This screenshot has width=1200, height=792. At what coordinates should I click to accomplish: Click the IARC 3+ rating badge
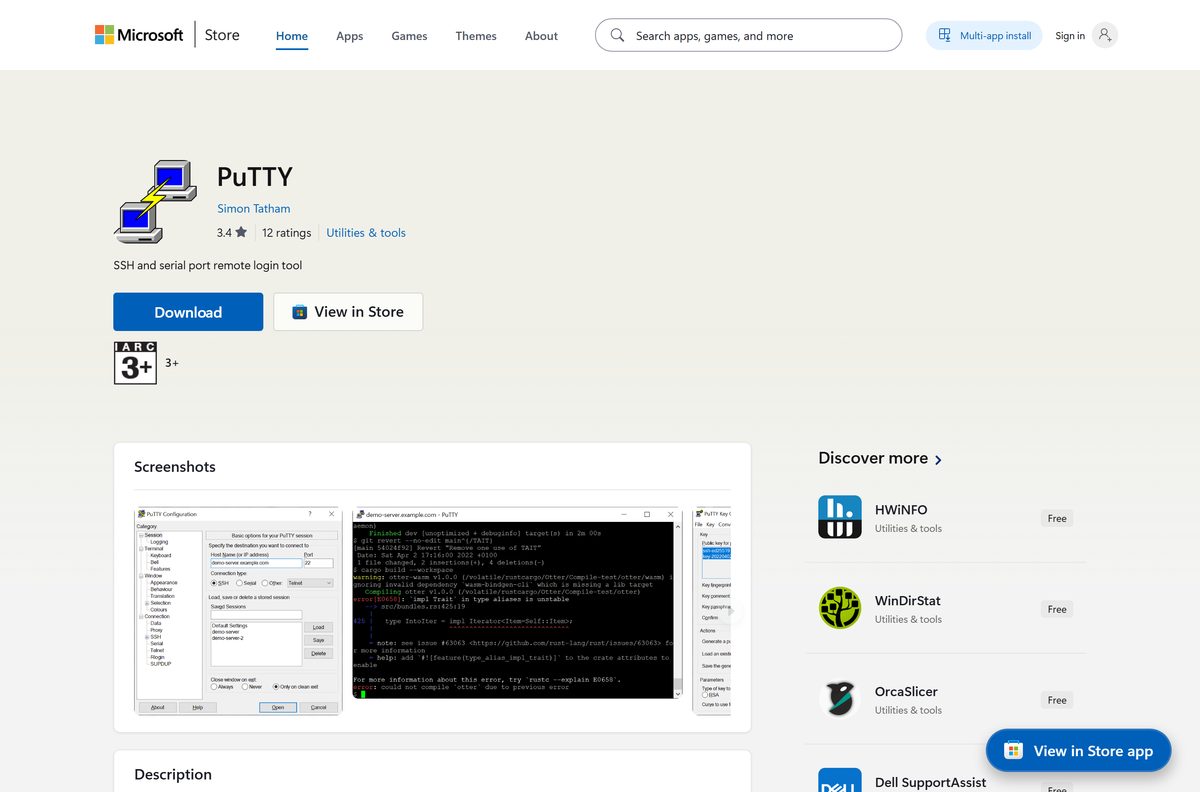pyautogui.click(x=136, y=363)
